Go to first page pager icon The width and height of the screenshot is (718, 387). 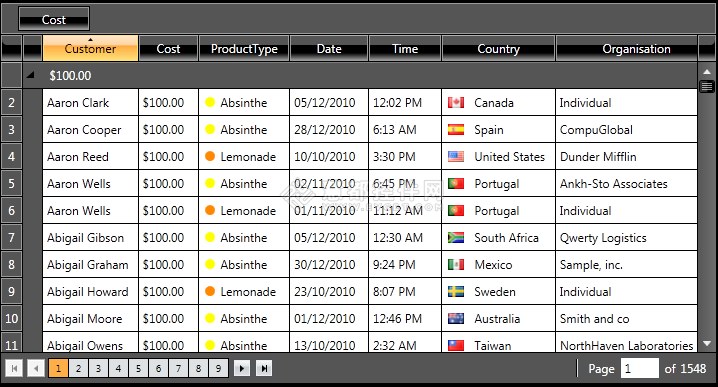click(14, 368)
